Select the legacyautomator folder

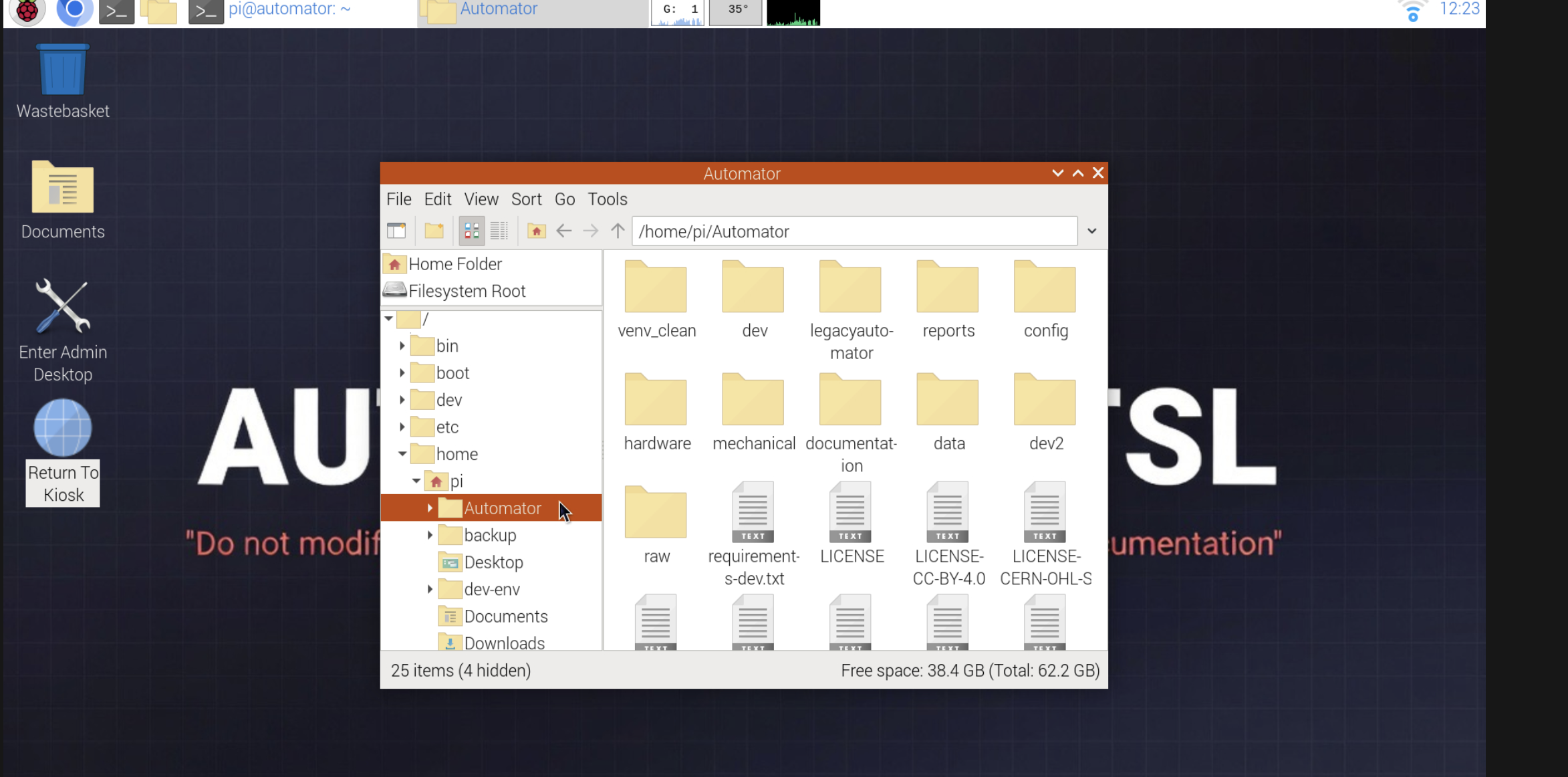[x=851, y=311]
